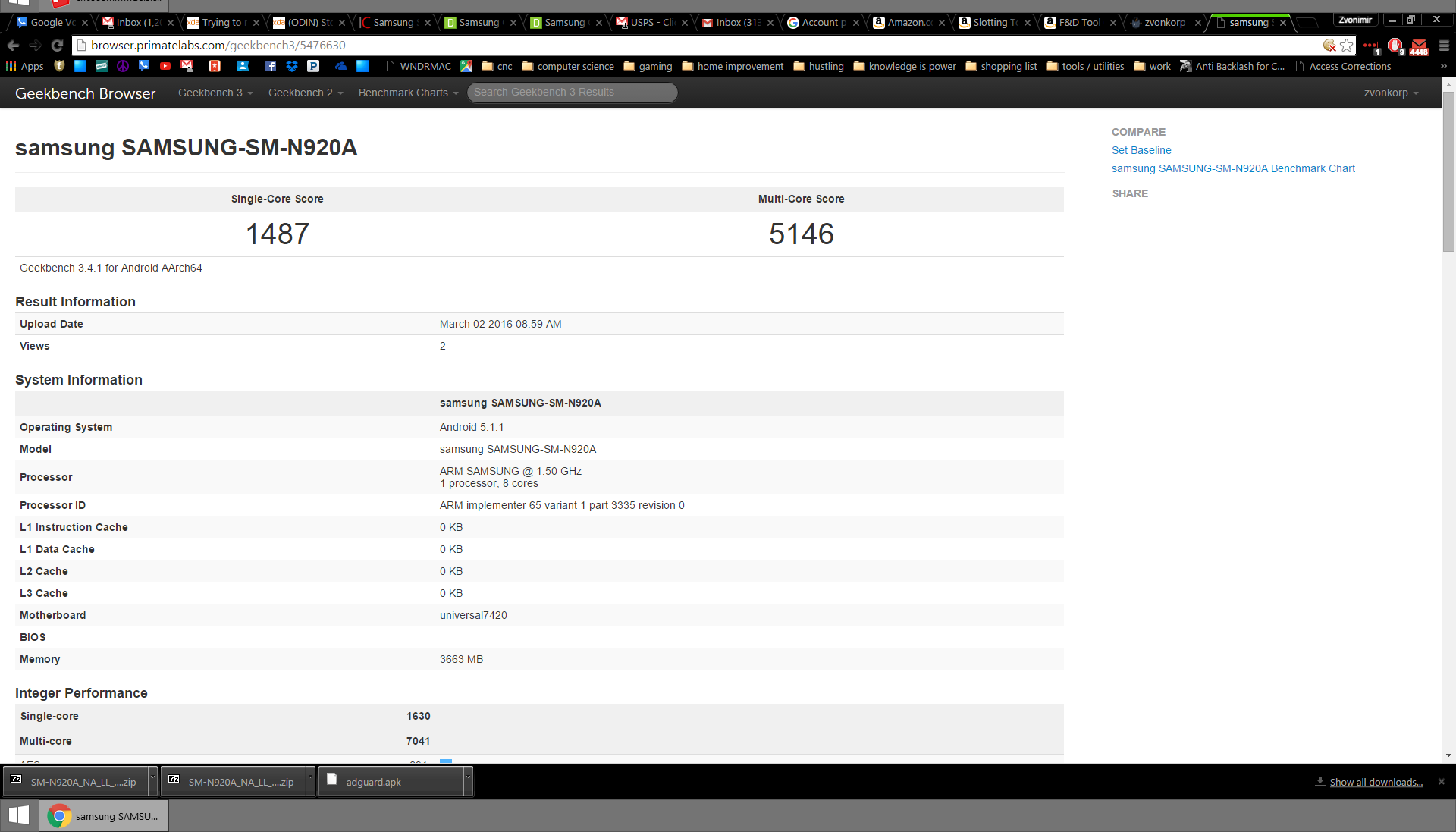
Task: Close the Trying to xda tab
Action: tap(256, 23)
